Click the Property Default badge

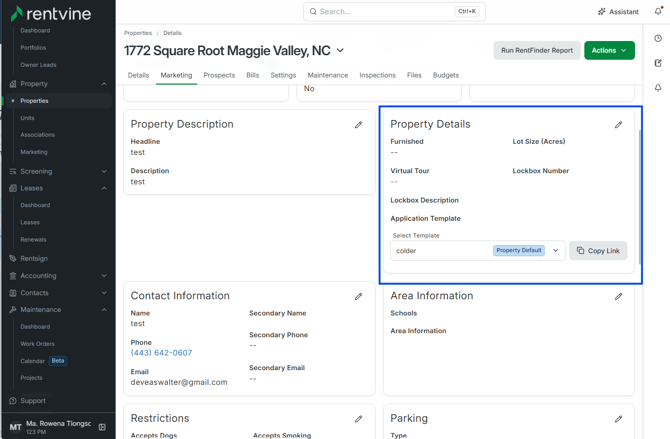click(x=519, y=250)
